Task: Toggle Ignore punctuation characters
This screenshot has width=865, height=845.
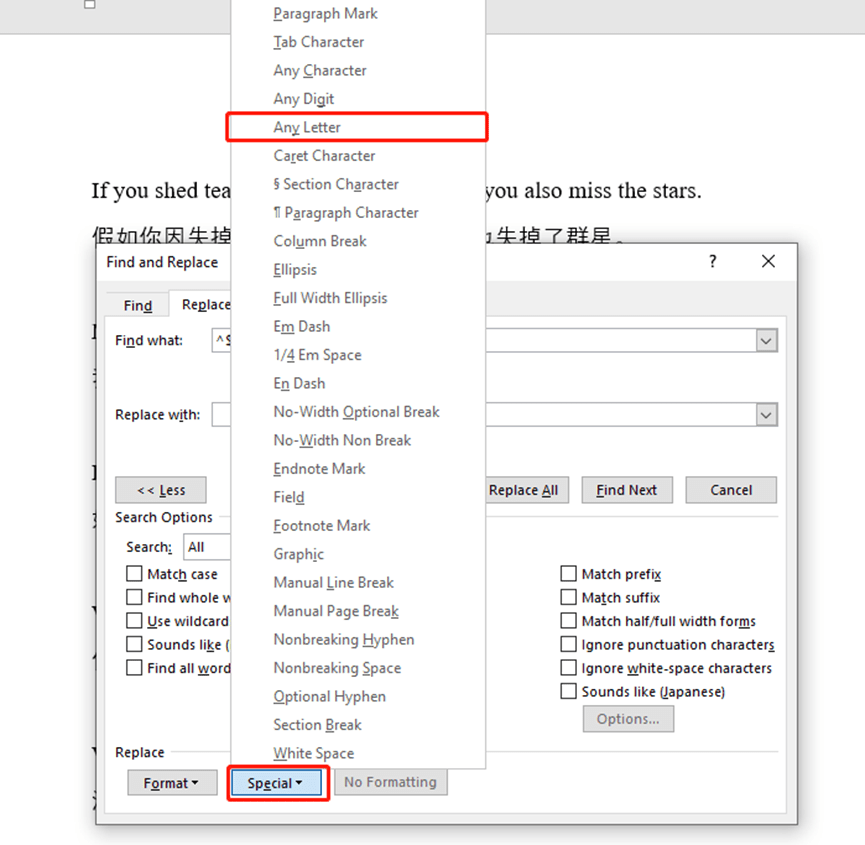Action: (x=570, y=644)
